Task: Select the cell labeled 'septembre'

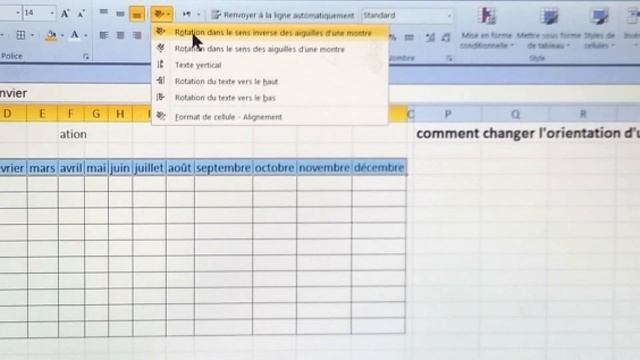Action: (x=223, y=168)
